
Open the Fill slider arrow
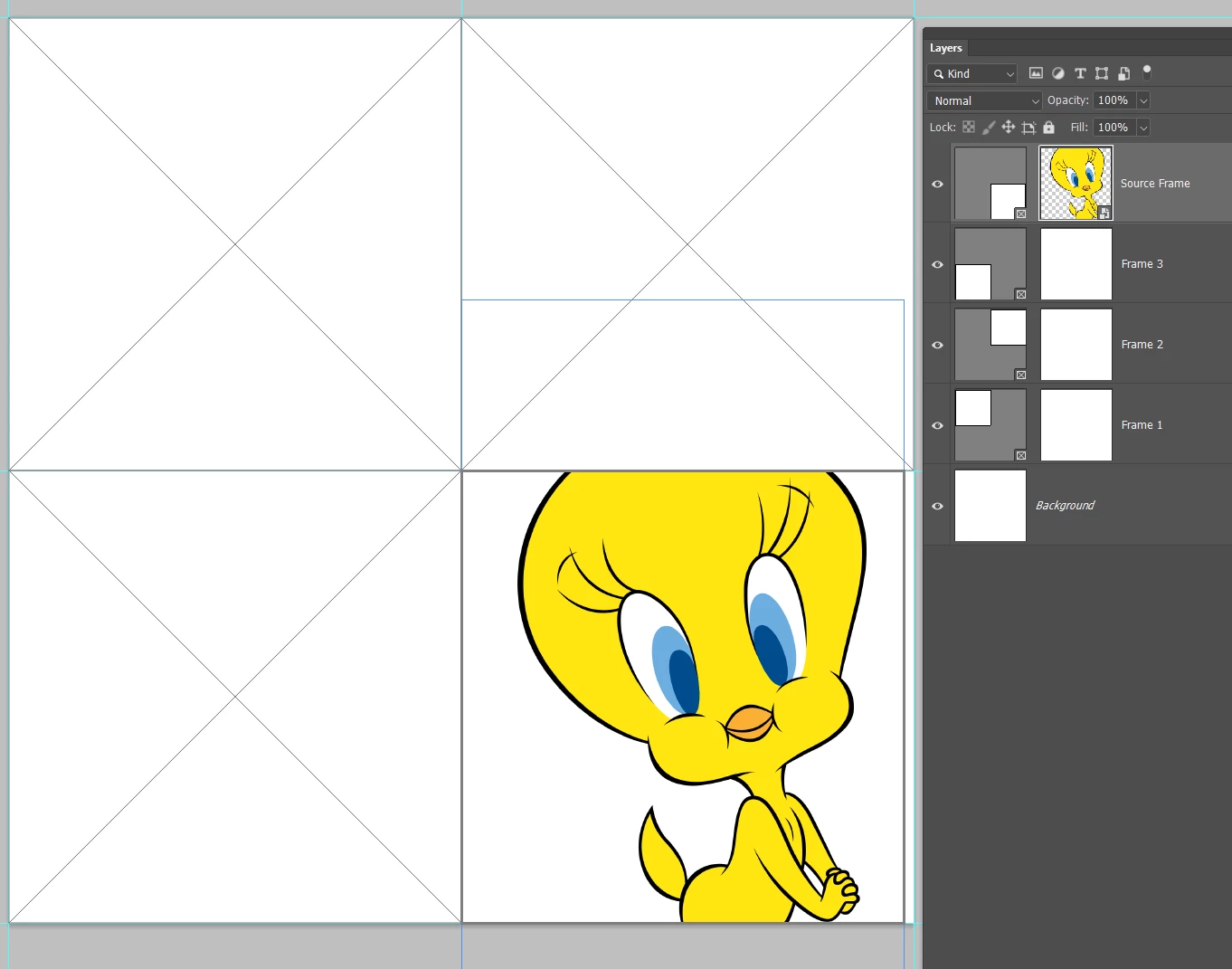pos(1143,128)
